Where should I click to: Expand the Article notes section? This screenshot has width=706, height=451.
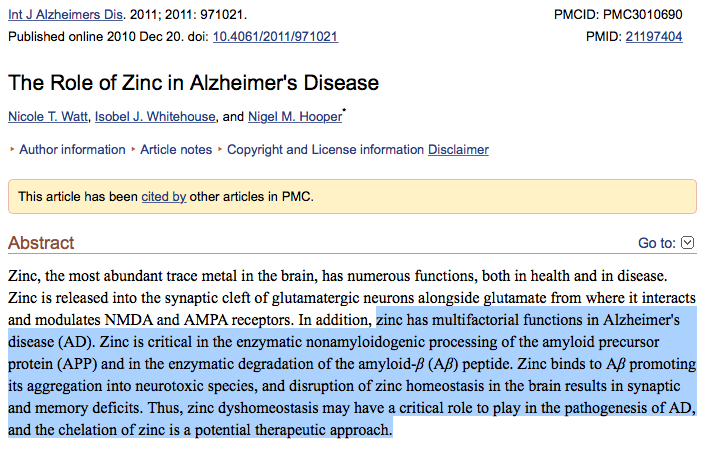175,150
